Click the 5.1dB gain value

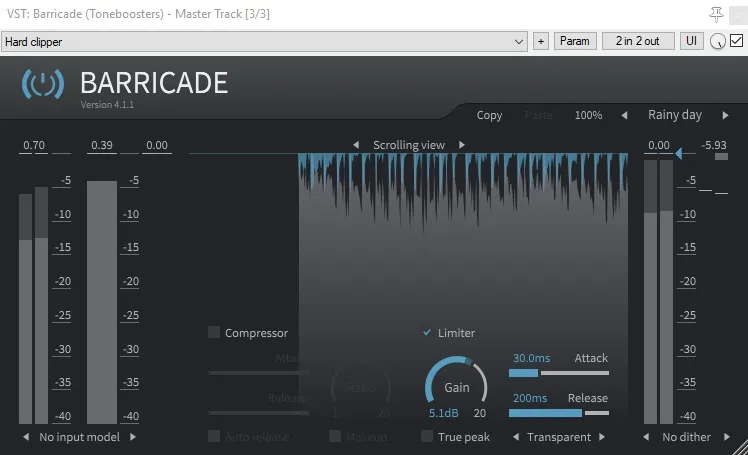tap(444, 413)
